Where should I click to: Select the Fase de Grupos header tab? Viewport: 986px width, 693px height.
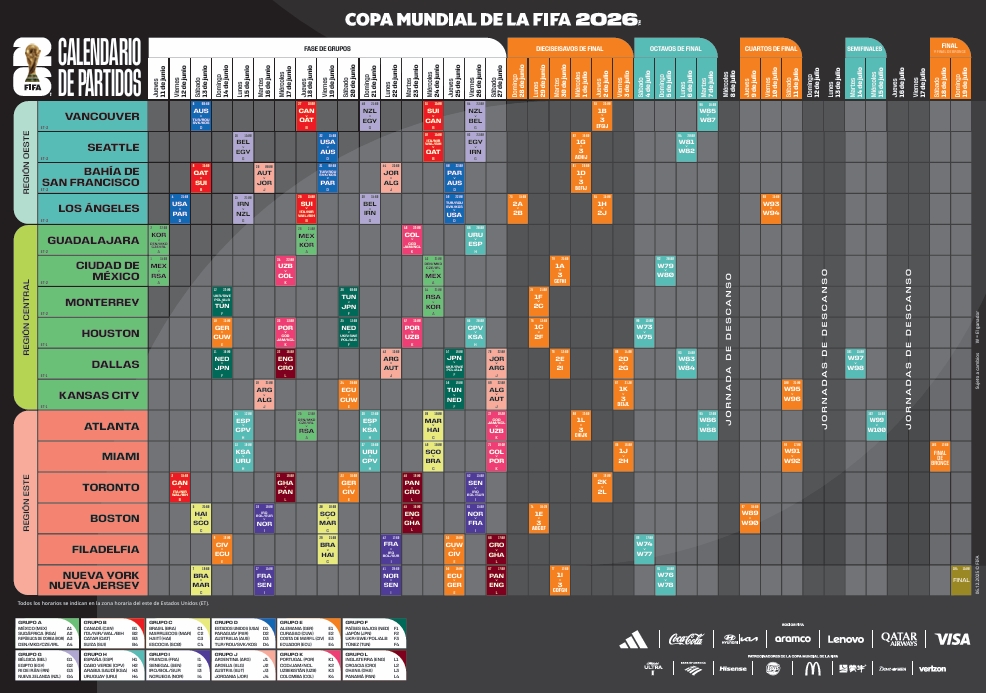pyautogui.click(x=327, y=47)
